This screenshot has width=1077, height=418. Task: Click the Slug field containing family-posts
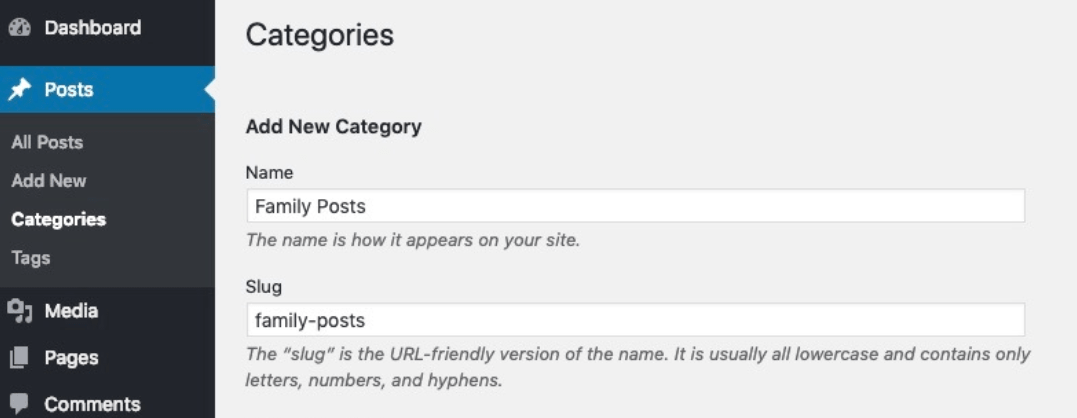pos(635,320)
